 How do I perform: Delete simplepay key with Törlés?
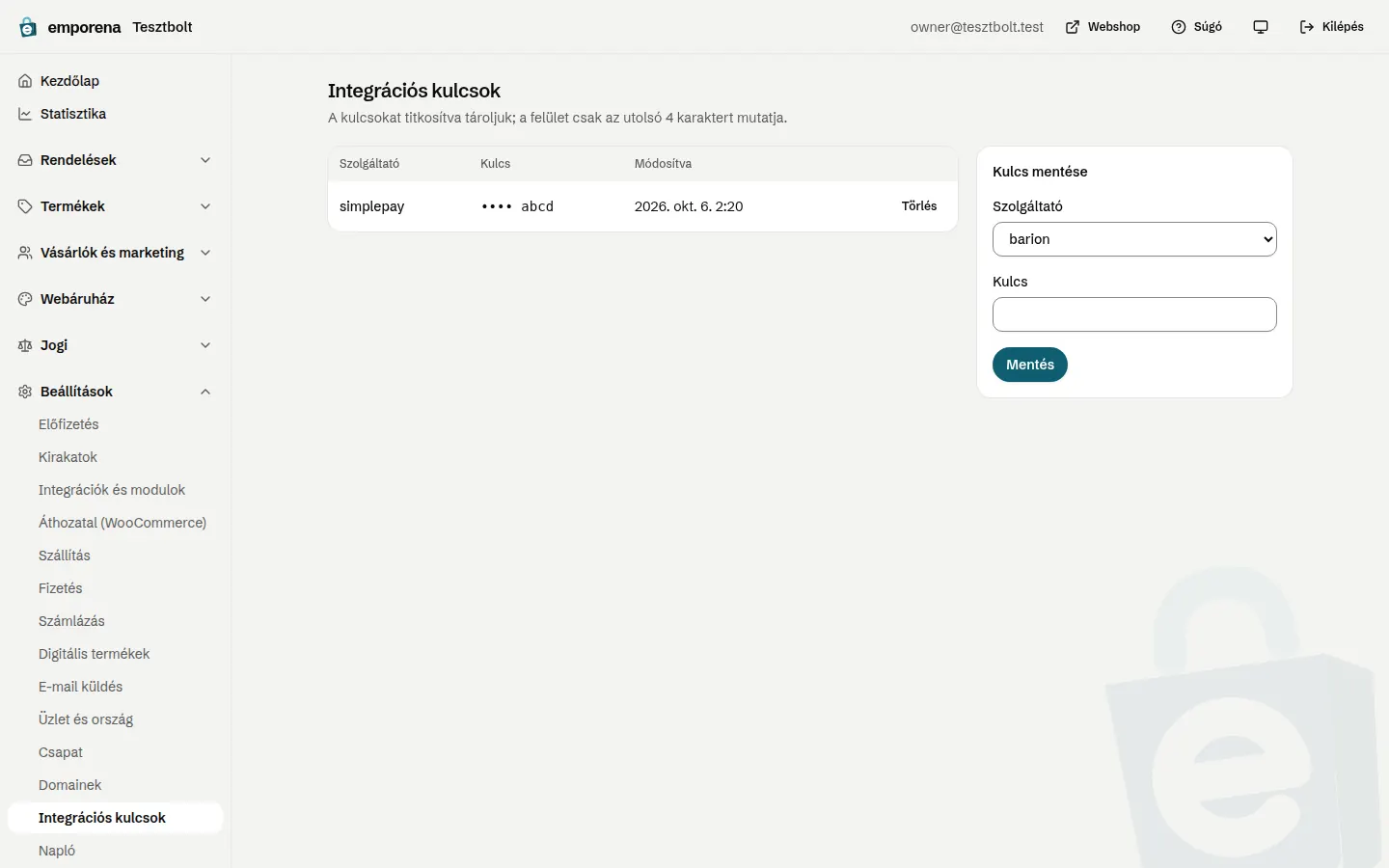tap(919, 206)
